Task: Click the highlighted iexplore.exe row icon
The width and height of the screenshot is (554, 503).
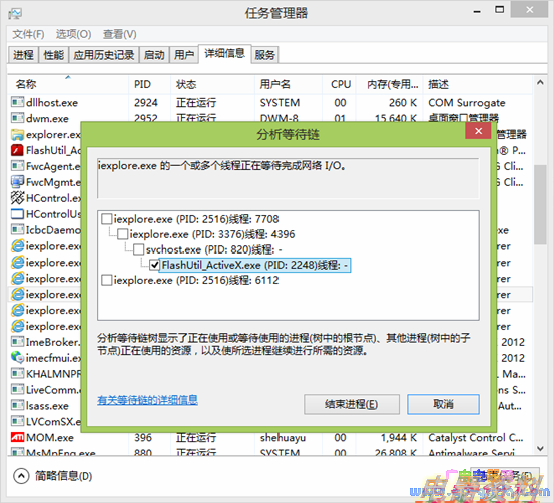Action: [17, 294]
